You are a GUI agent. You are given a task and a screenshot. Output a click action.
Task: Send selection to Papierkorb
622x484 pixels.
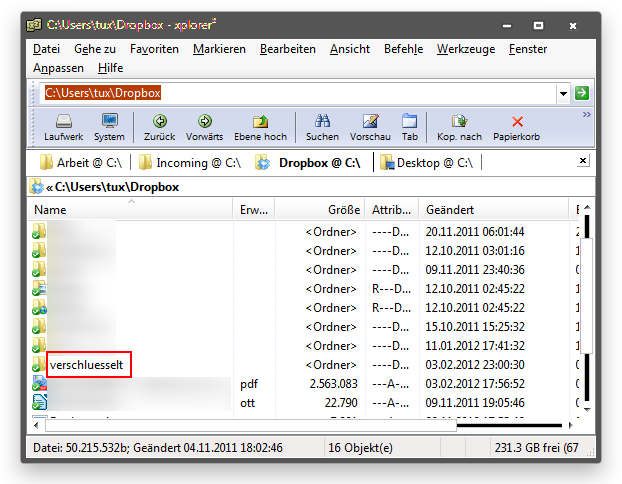click(517, 127)
